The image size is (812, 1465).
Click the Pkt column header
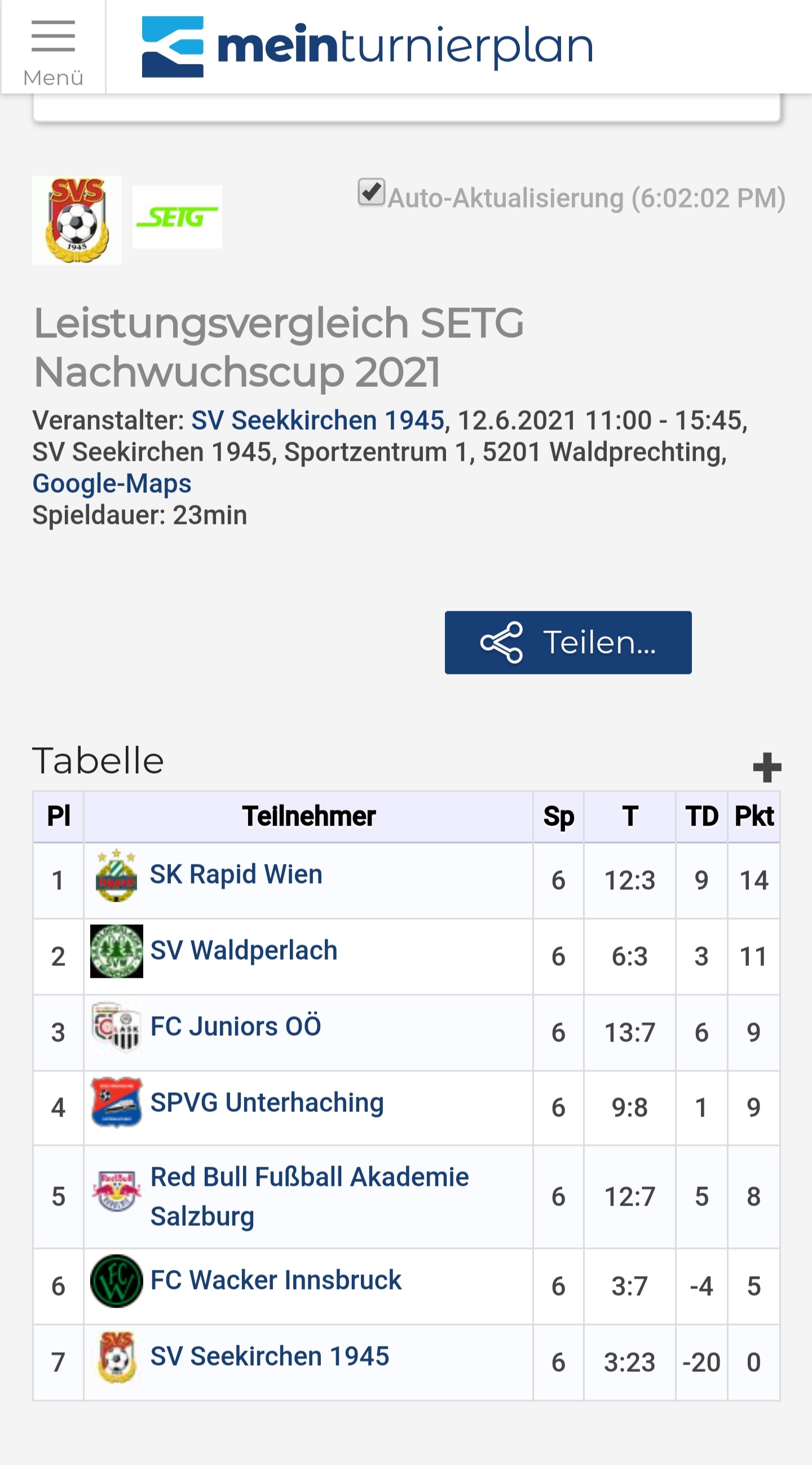pyautogui.click(x=753, y=816)
